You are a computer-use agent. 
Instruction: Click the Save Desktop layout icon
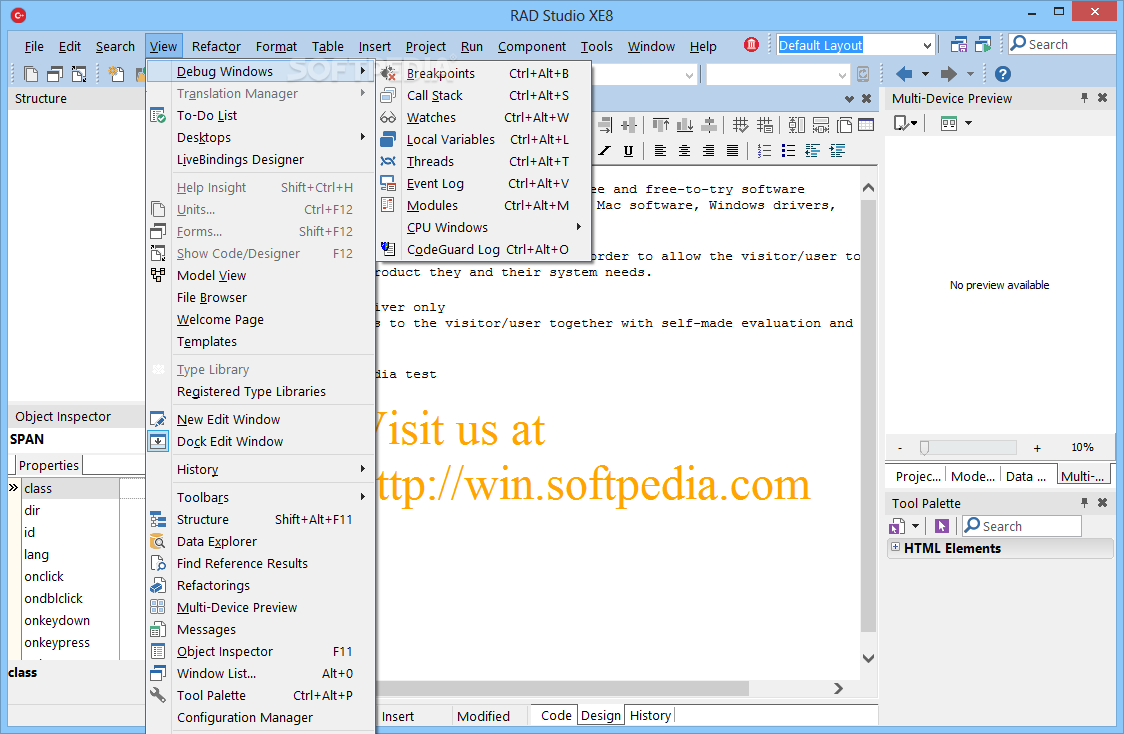tap(958, 44)
